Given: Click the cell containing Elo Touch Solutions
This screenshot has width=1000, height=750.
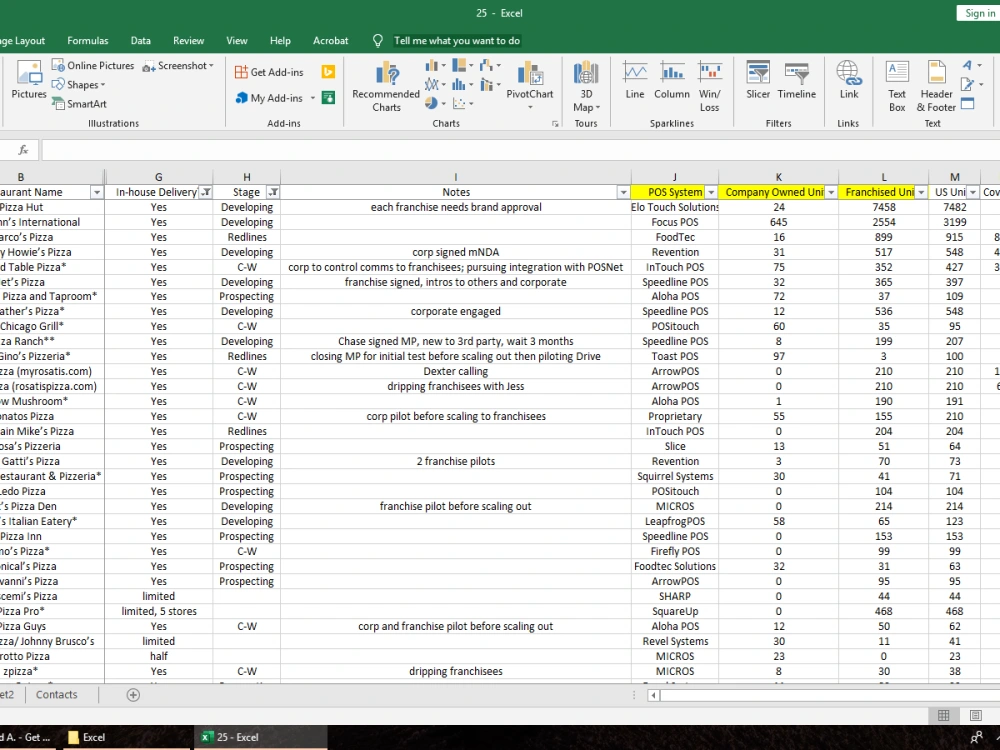Looking at the screenshot, I should 674,207.
